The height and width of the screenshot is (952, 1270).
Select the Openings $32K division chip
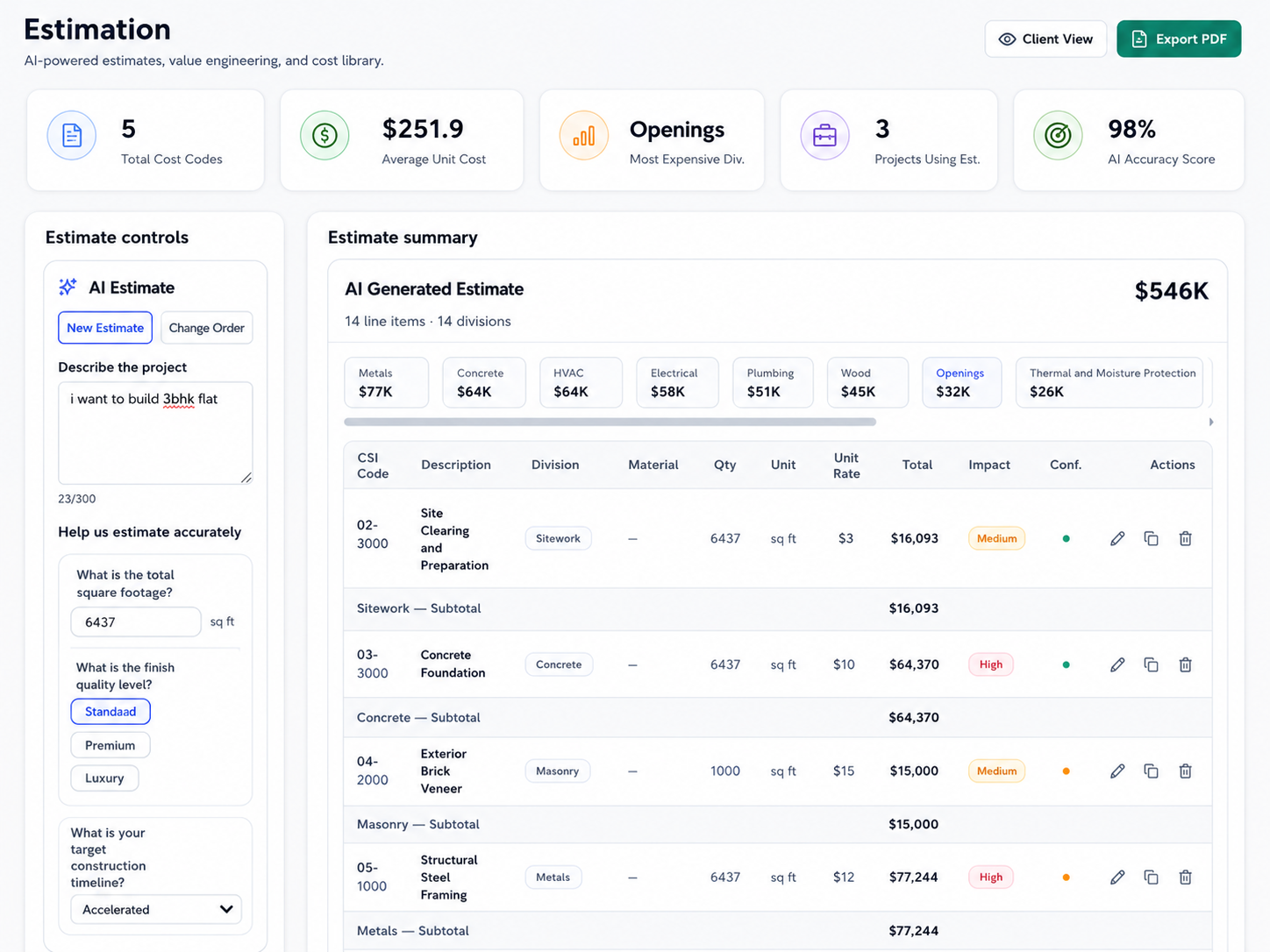click(x=961, y=382)
